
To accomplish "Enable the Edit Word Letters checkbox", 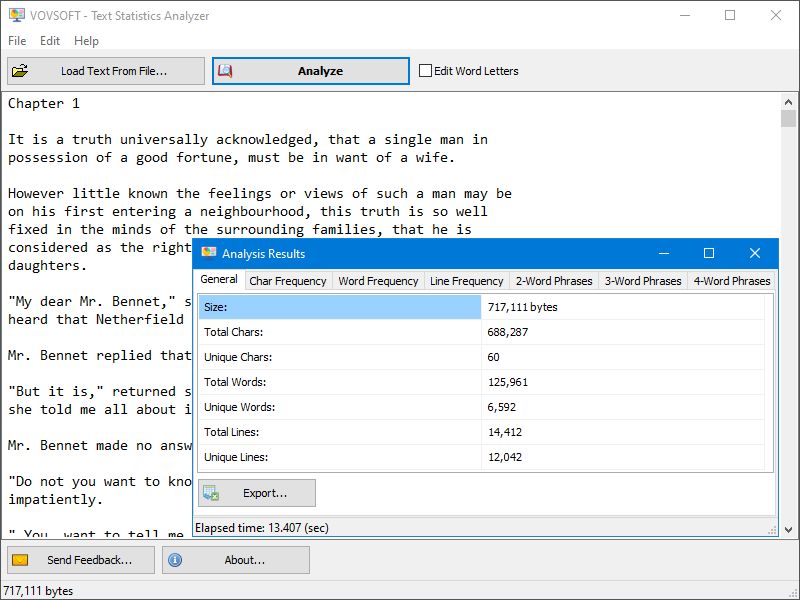I will tap(424, 70).
